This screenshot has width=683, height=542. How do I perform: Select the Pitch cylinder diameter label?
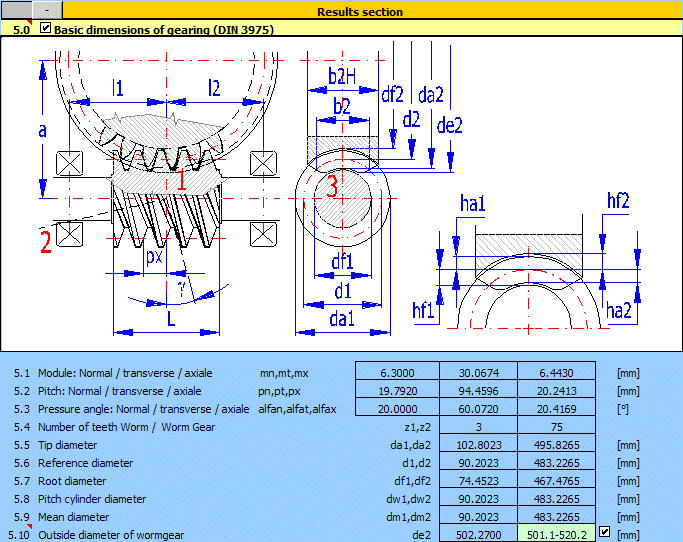[91, 499]
